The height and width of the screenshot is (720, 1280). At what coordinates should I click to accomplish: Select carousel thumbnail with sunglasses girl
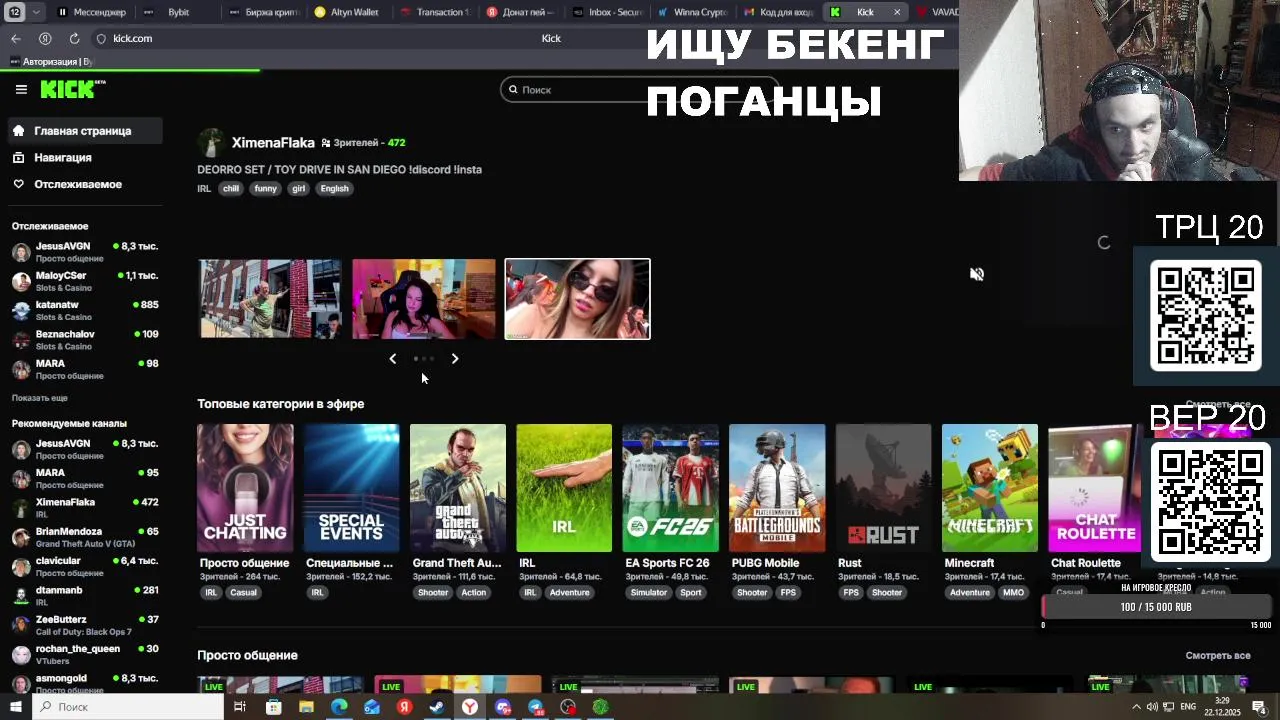[577, 299]
